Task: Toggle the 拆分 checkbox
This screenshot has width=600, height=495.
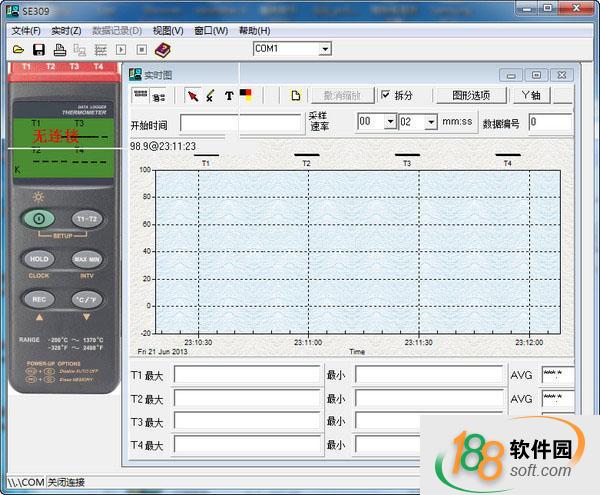Action: 386,96
